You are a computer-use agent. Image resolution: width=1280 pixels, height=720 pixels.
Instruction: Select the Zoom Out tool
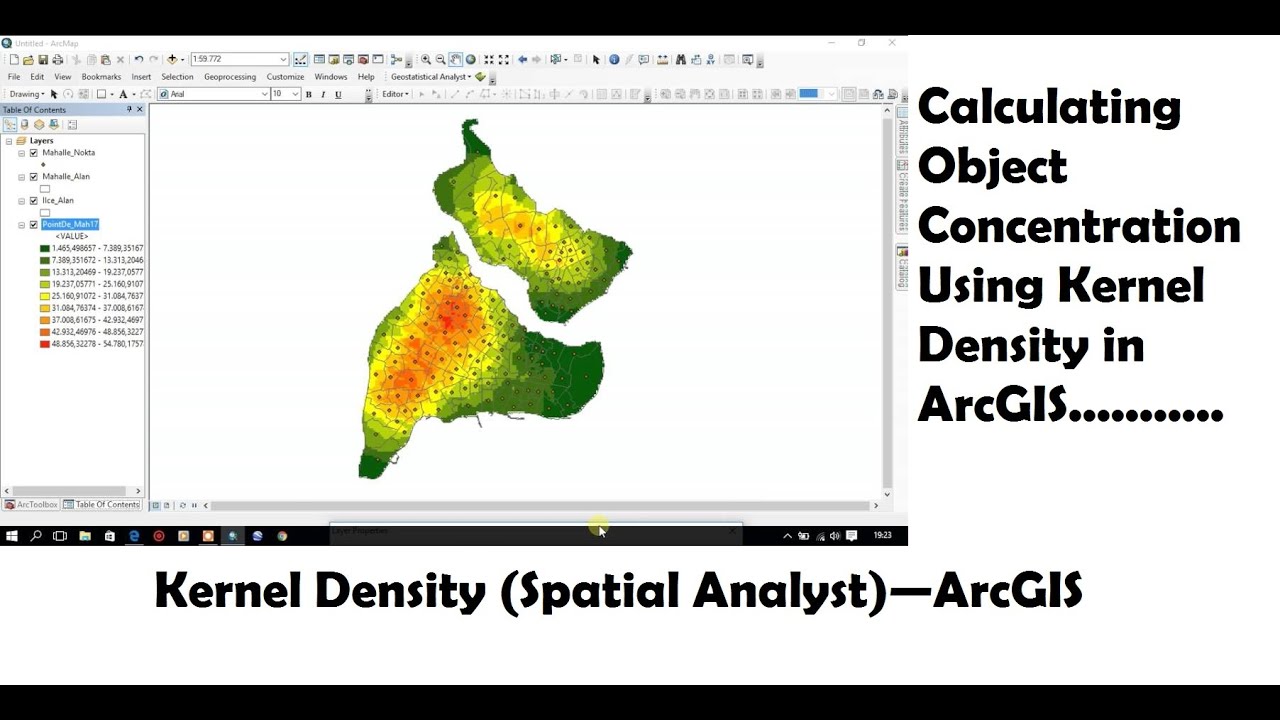pos(440,60)
